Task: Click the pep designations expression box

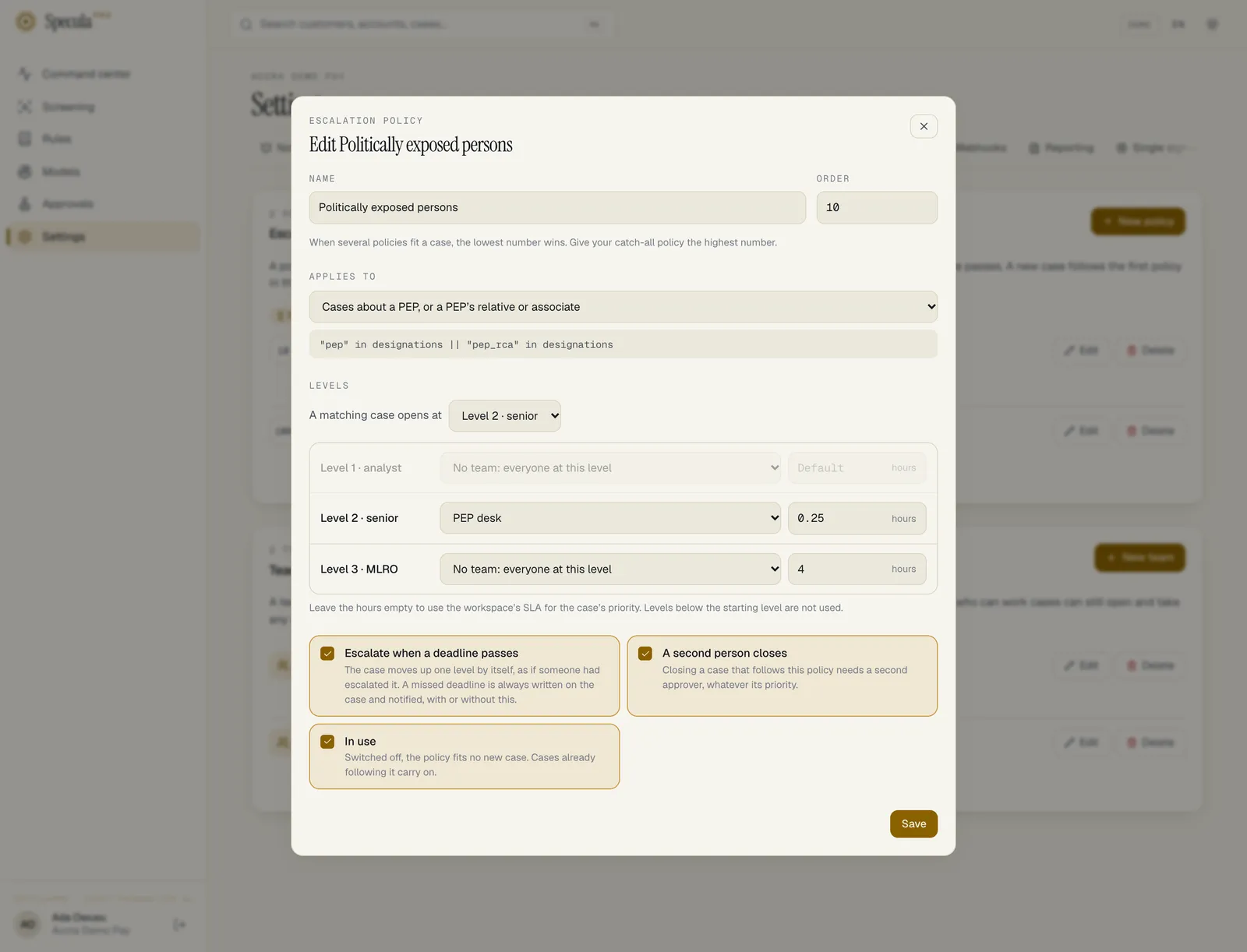Action: (x=623, y=344)
